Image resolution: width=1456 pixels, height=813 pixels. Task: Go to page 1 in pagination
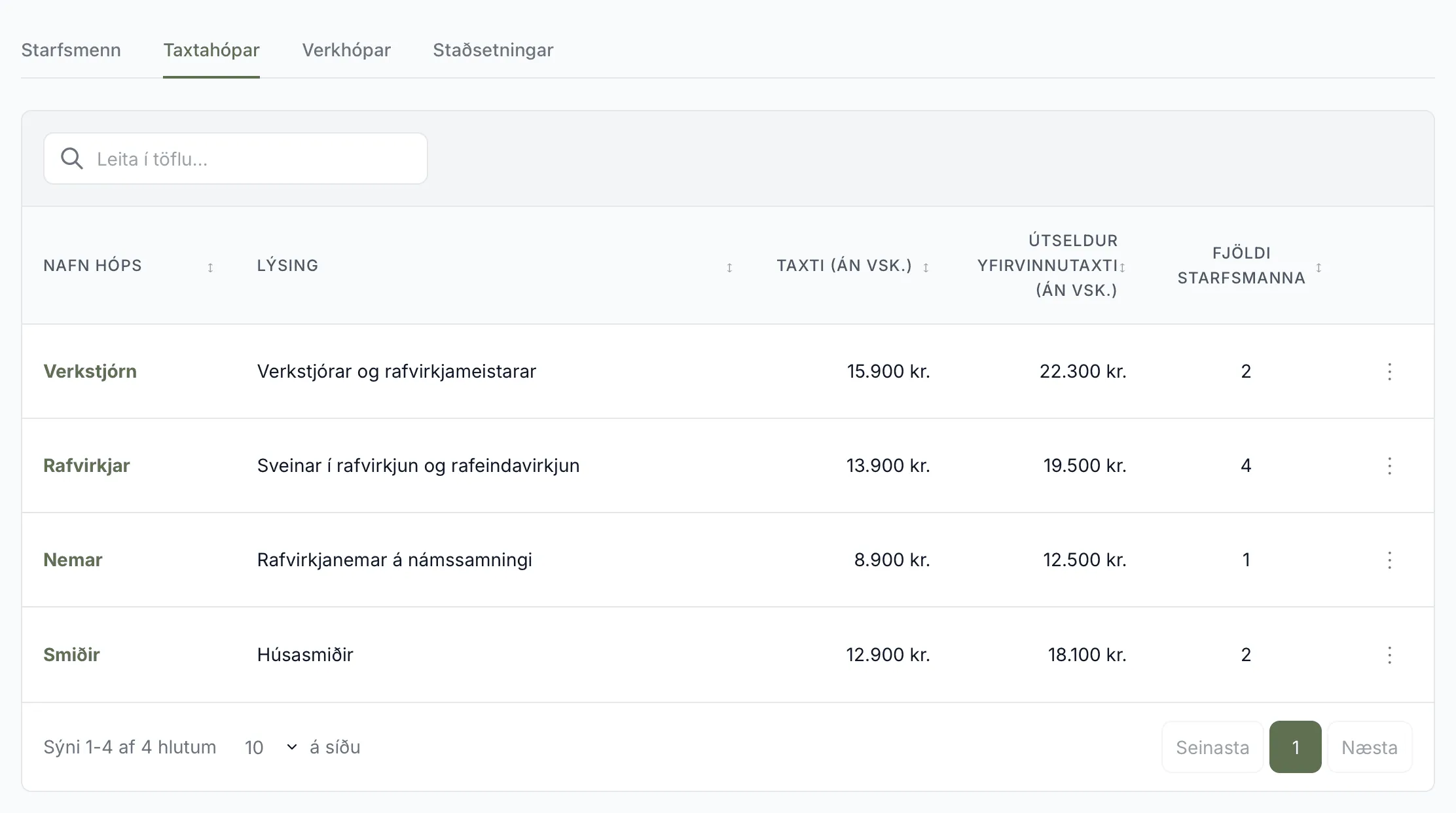1296,747
